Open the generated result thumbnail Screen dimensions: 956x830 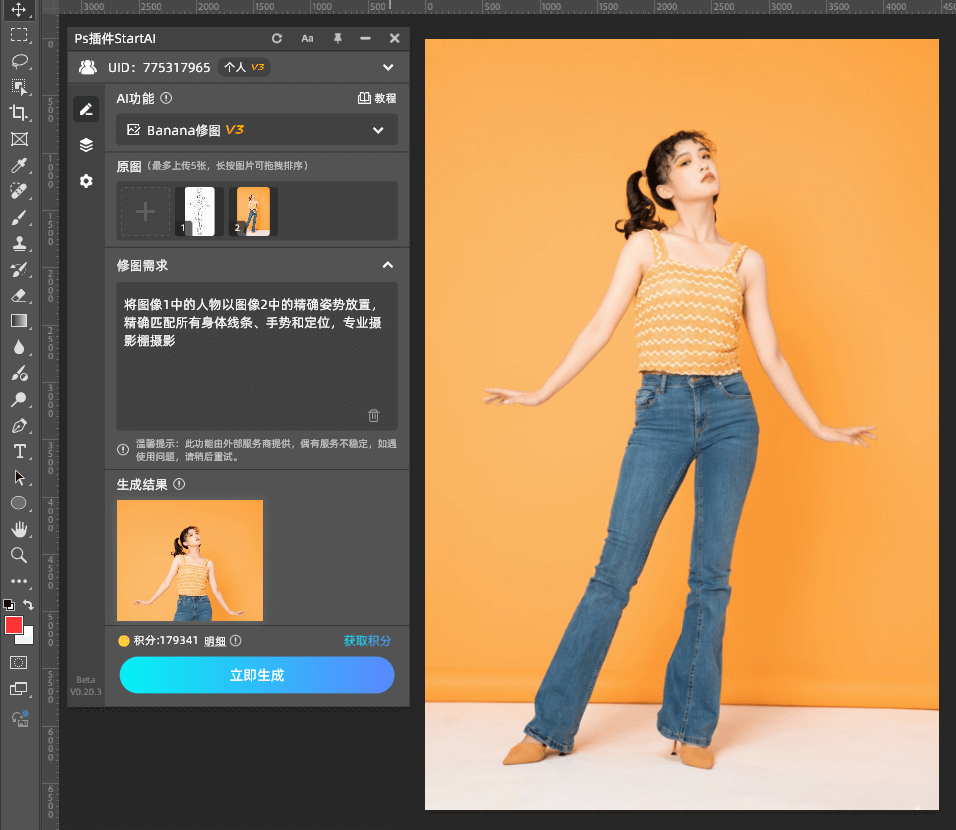189,561
